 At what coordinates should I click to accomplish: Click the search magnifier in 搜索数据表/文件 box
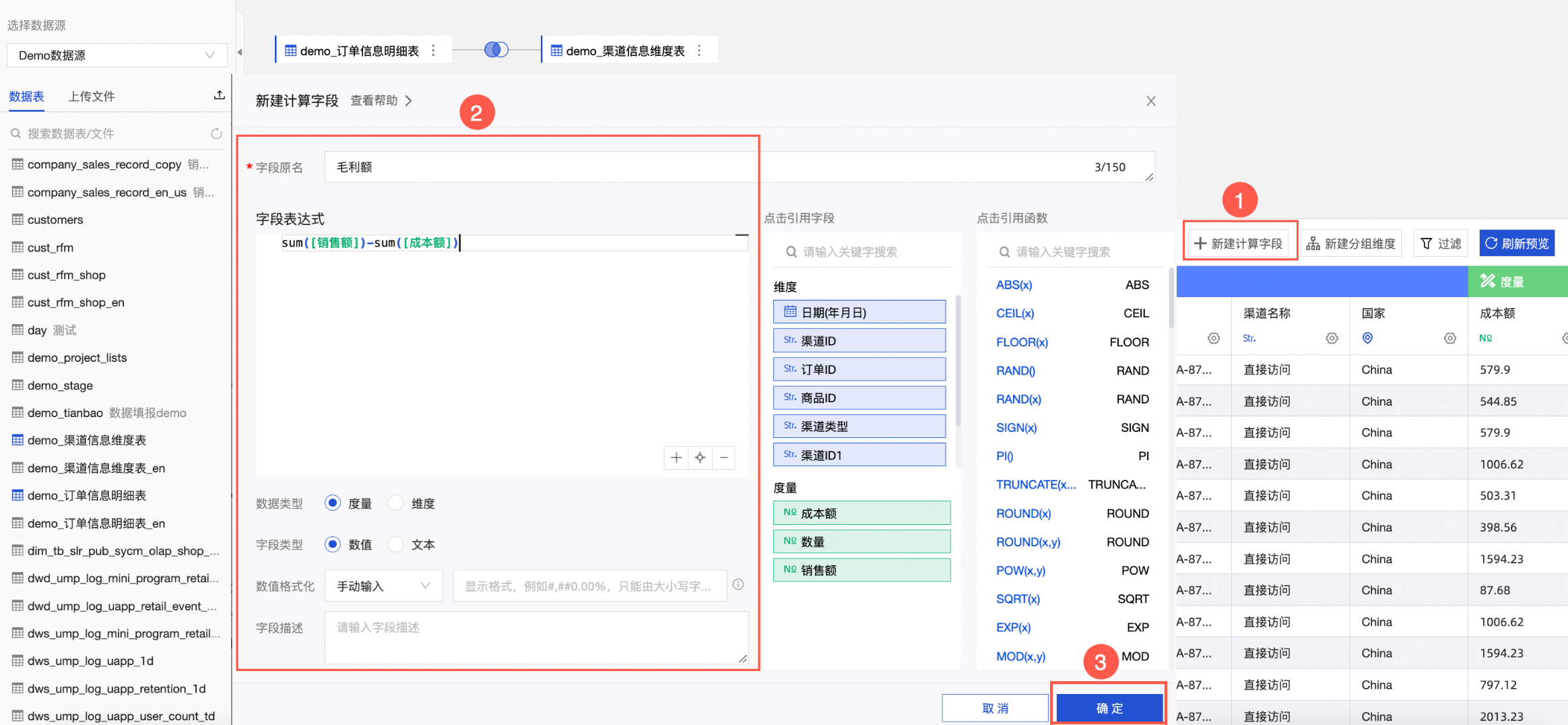pos(15,133)
